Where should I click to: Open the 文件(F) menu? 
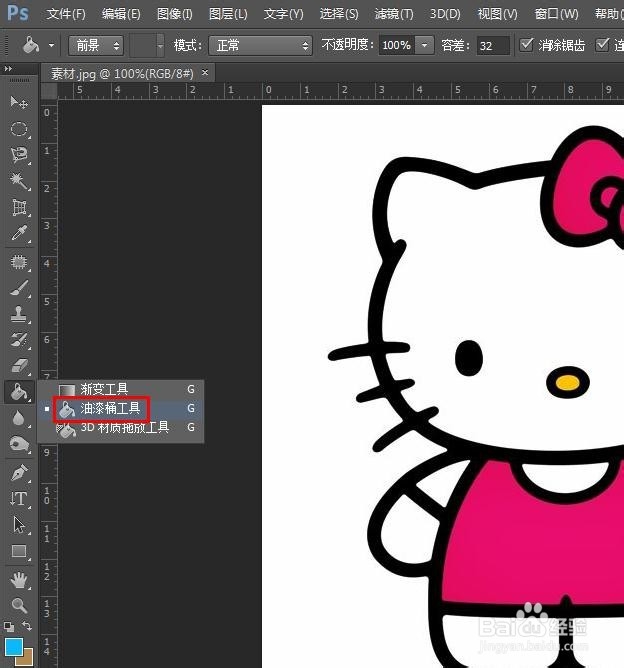point(66,14)
